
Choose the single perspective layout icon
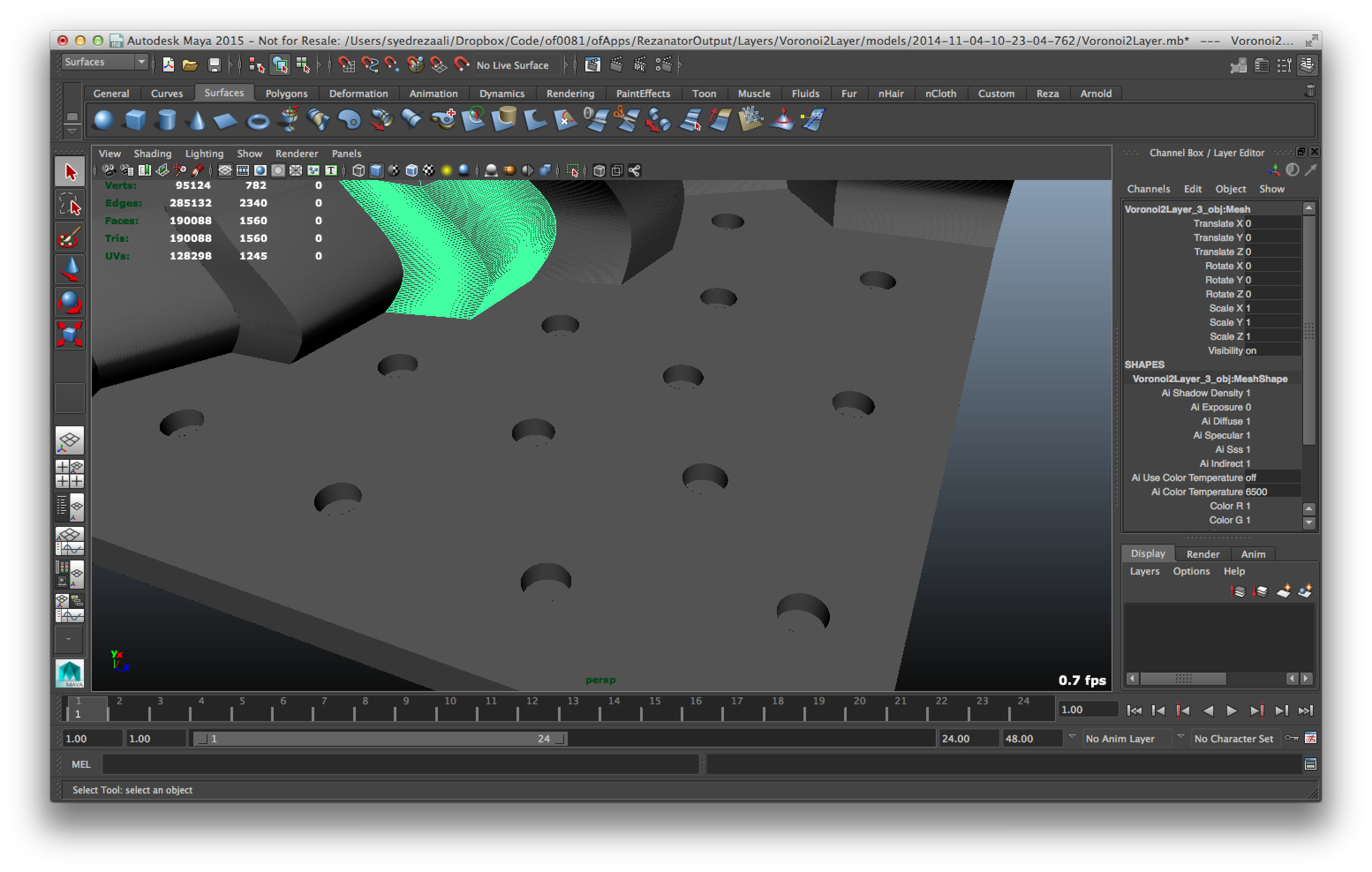tap(70, 440)
